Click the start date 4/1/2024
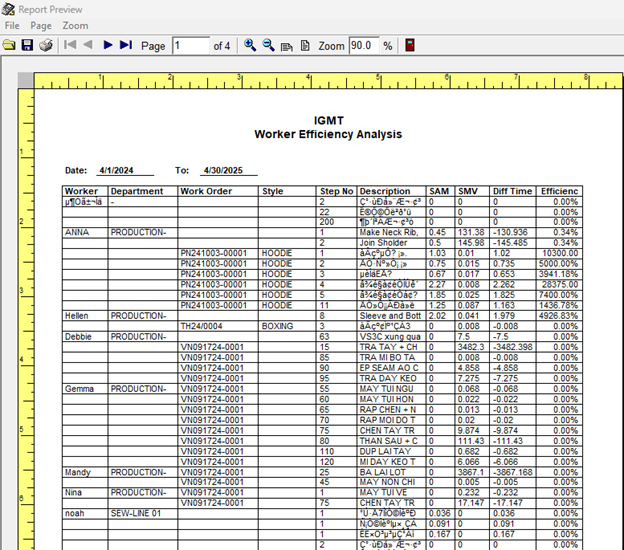The width and height of the screenshot is (624, 550). [116, 170]
